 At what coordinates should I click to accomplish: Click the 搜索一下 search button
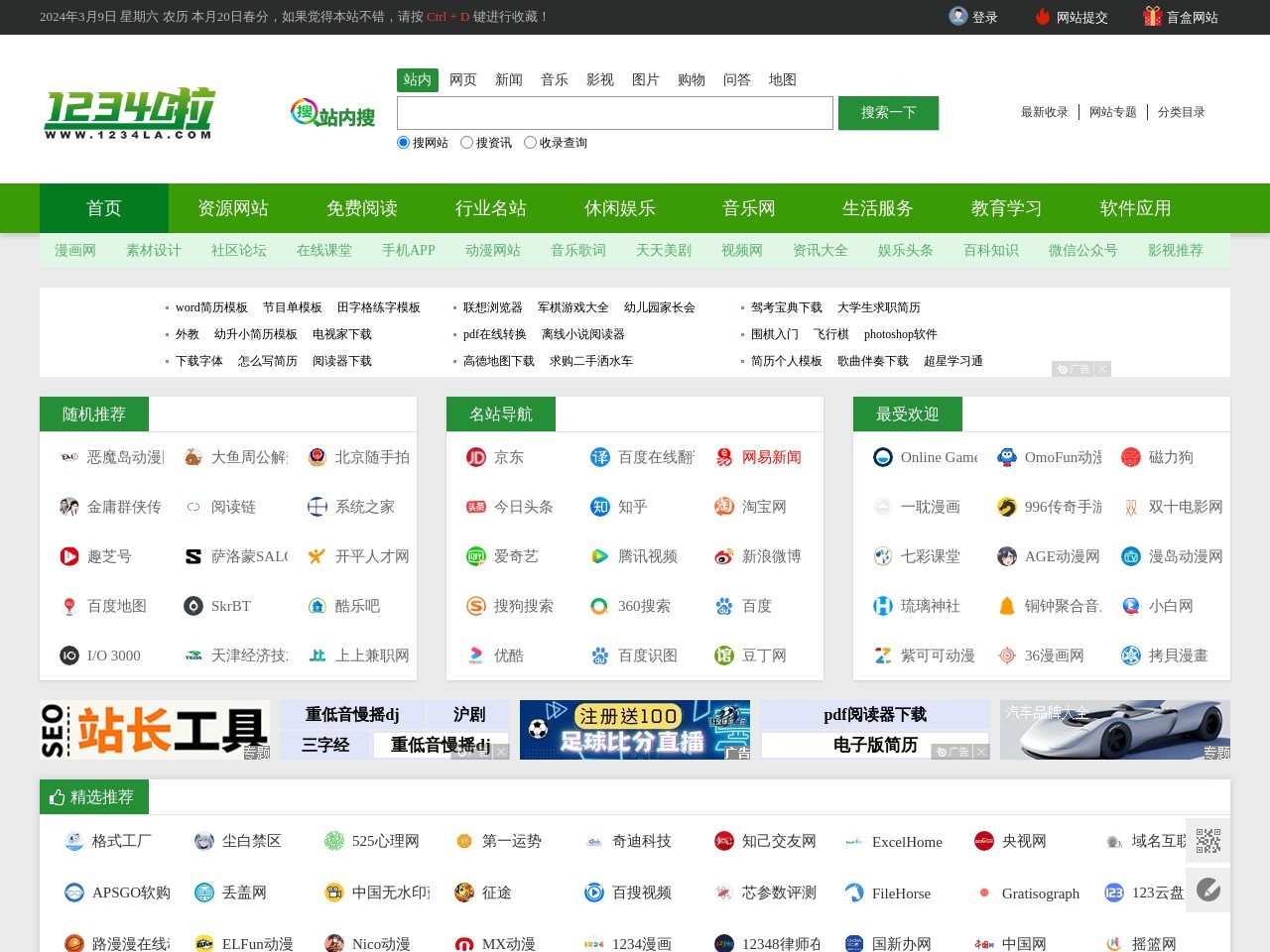888,112
